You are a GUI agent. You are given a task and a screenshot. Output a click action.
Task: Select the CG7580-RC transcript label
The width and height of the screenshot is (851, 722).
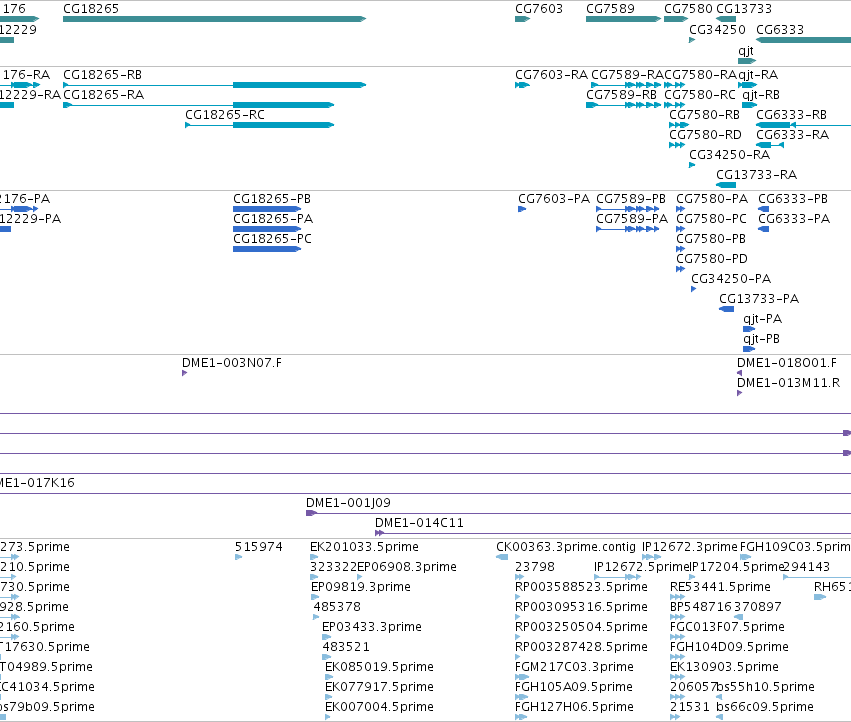pos(700,95)
